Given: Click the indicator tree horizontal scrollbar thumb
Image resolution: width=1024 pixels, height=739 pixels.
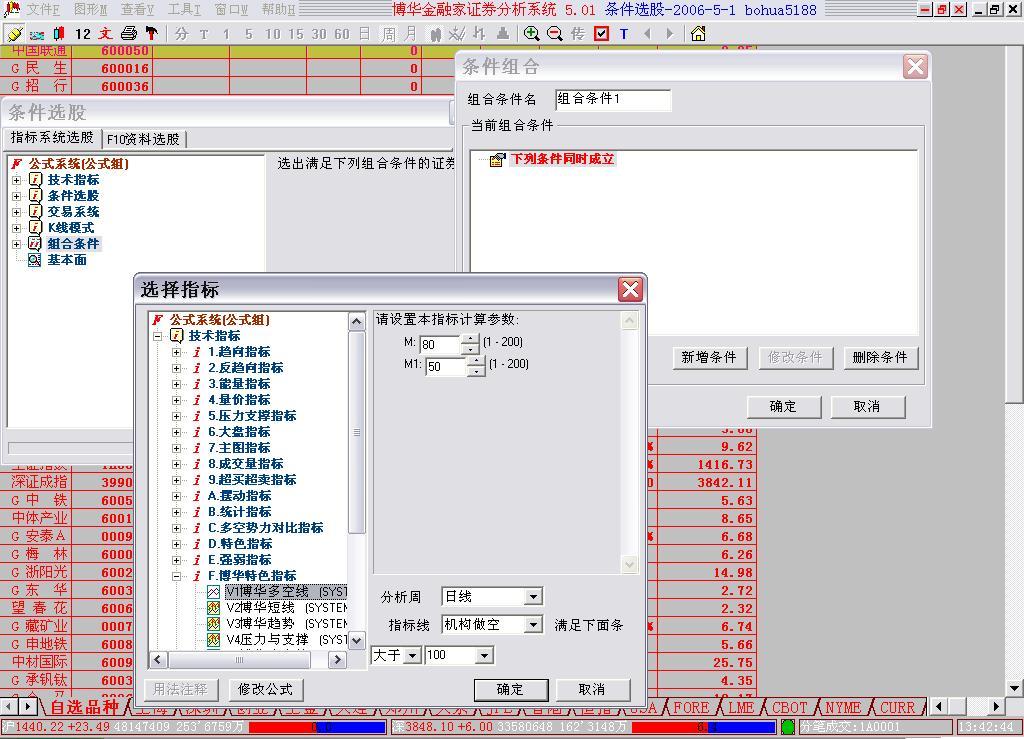Looking at the screenshot, I should 240,660.
